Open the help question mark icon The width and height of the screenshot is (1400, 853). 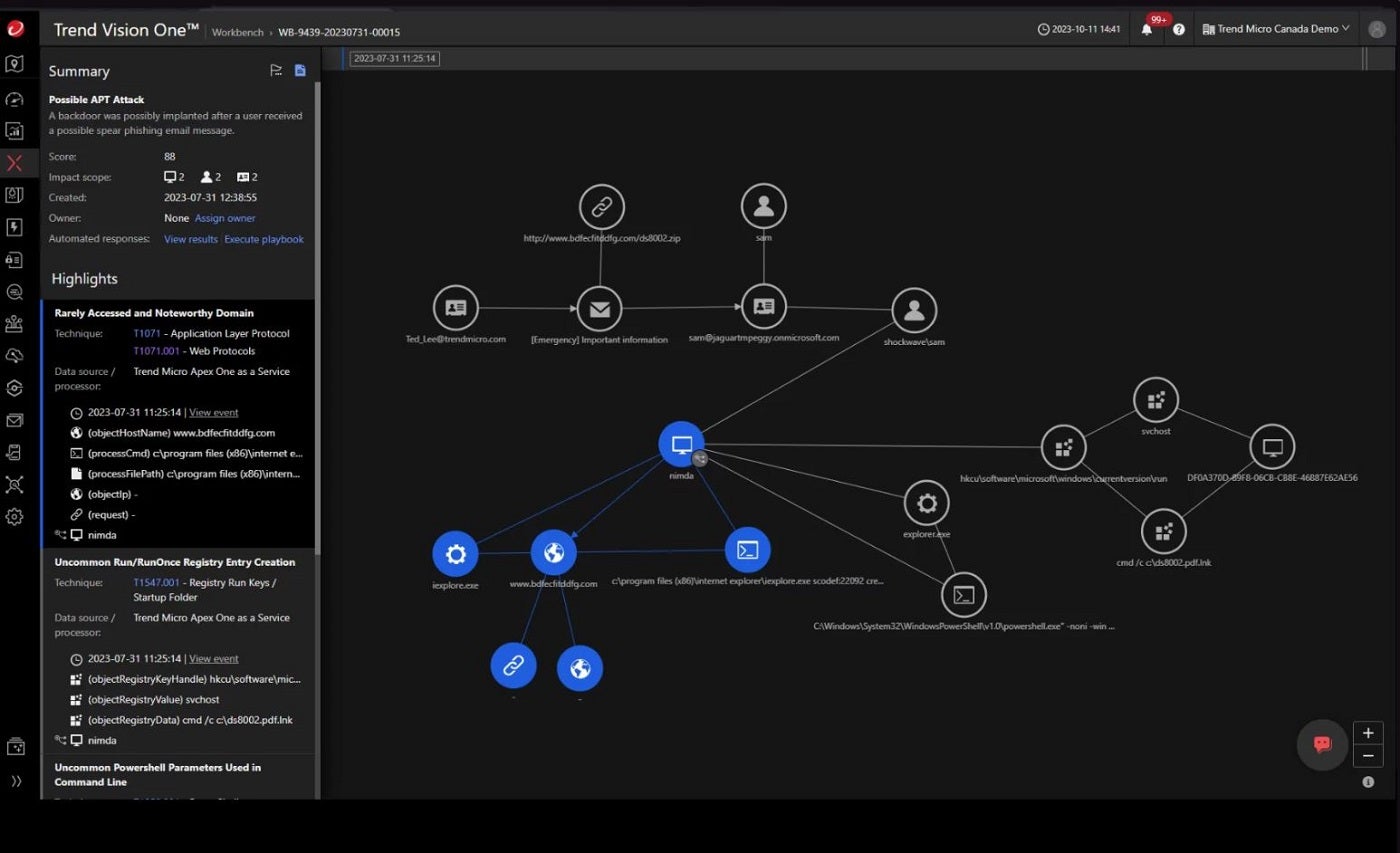click(1179, 29)
